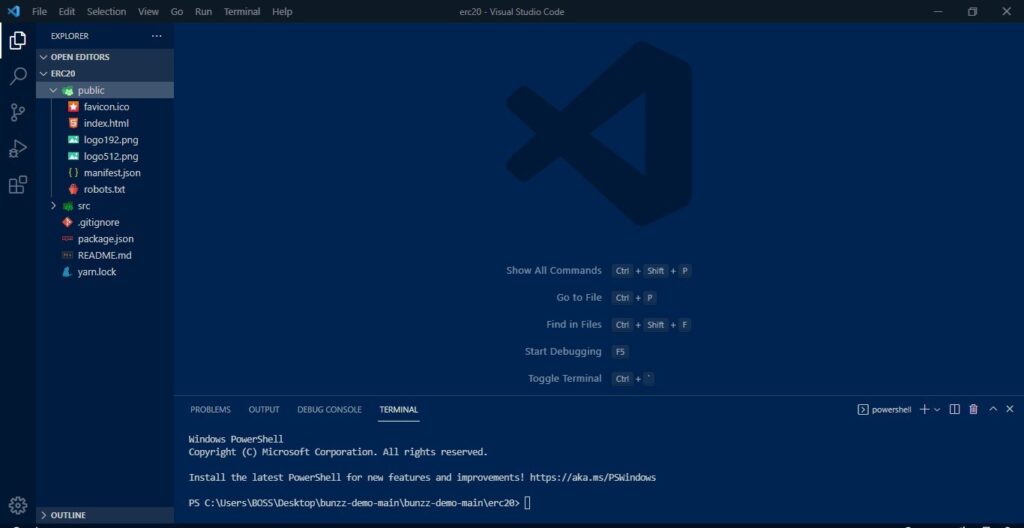Open README.md file
1024x528 pixels.
click(x=105, y=256)
